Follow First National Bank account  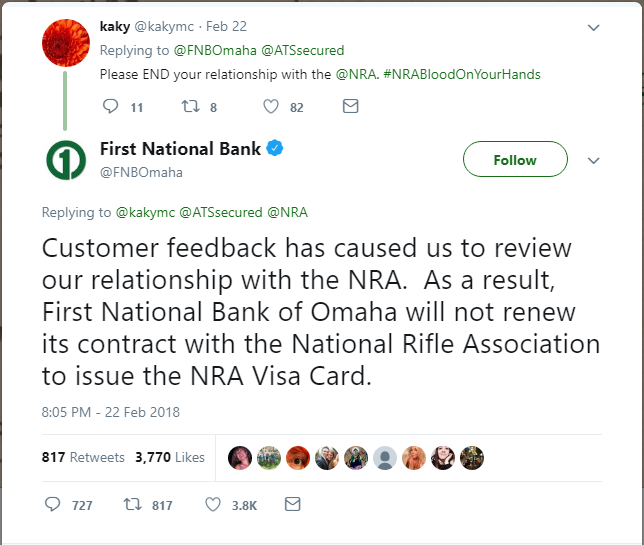(x=515, y=160)
